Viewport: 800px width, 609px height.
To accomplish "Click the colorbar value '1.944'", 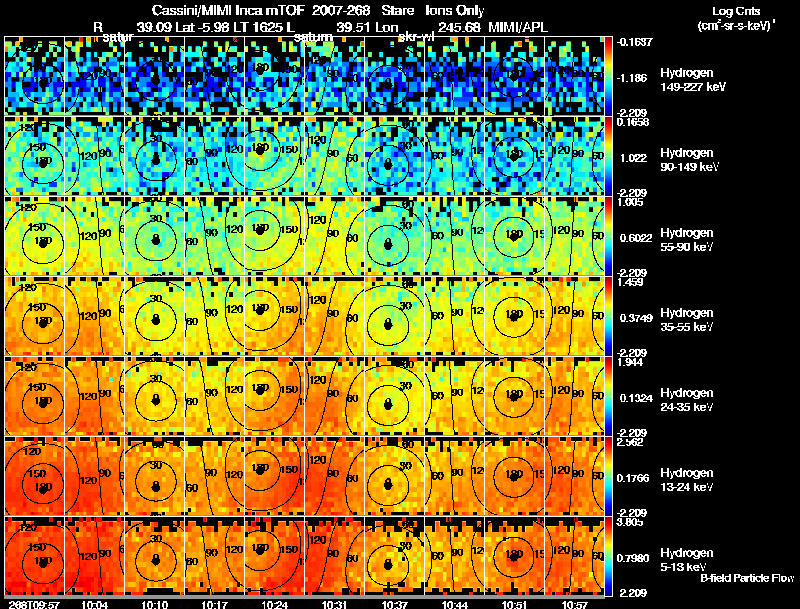I will point(630,362).
